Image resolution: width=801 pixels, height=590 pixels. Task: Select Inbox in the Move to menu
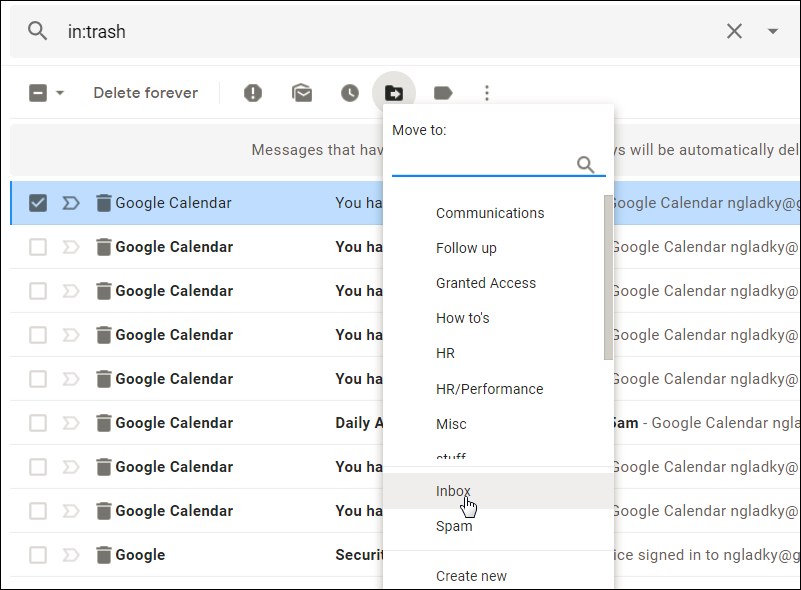[x=452, y=490]
